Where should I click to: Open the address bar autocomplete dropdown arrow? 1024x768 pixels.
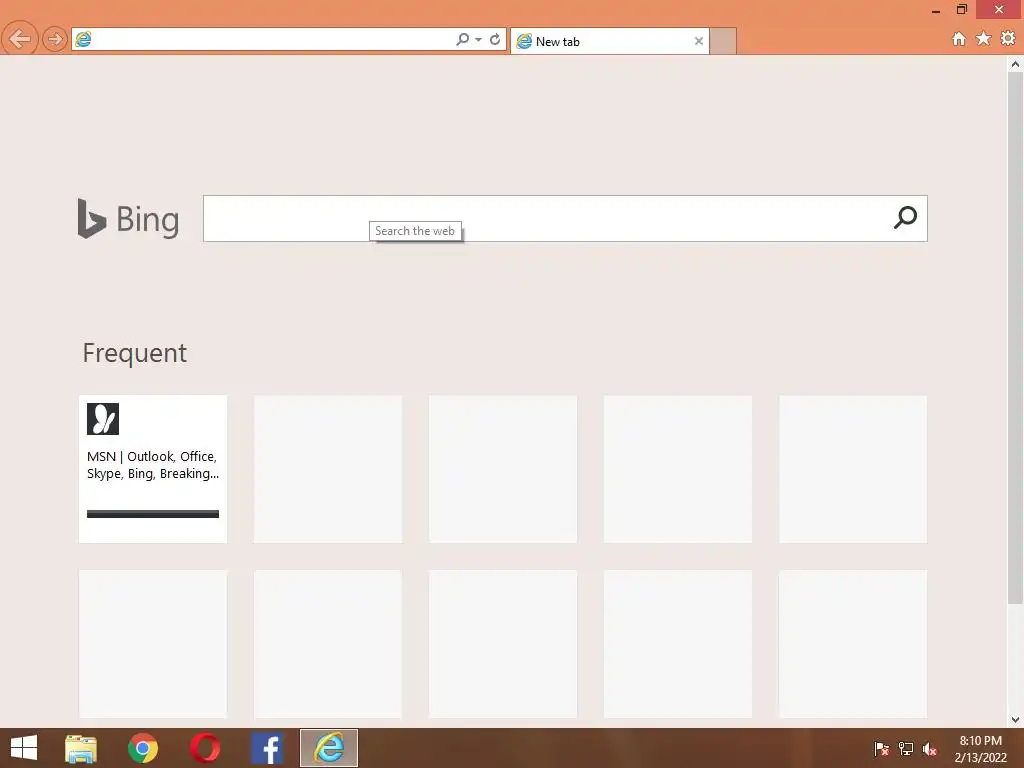tap(479, 40)
